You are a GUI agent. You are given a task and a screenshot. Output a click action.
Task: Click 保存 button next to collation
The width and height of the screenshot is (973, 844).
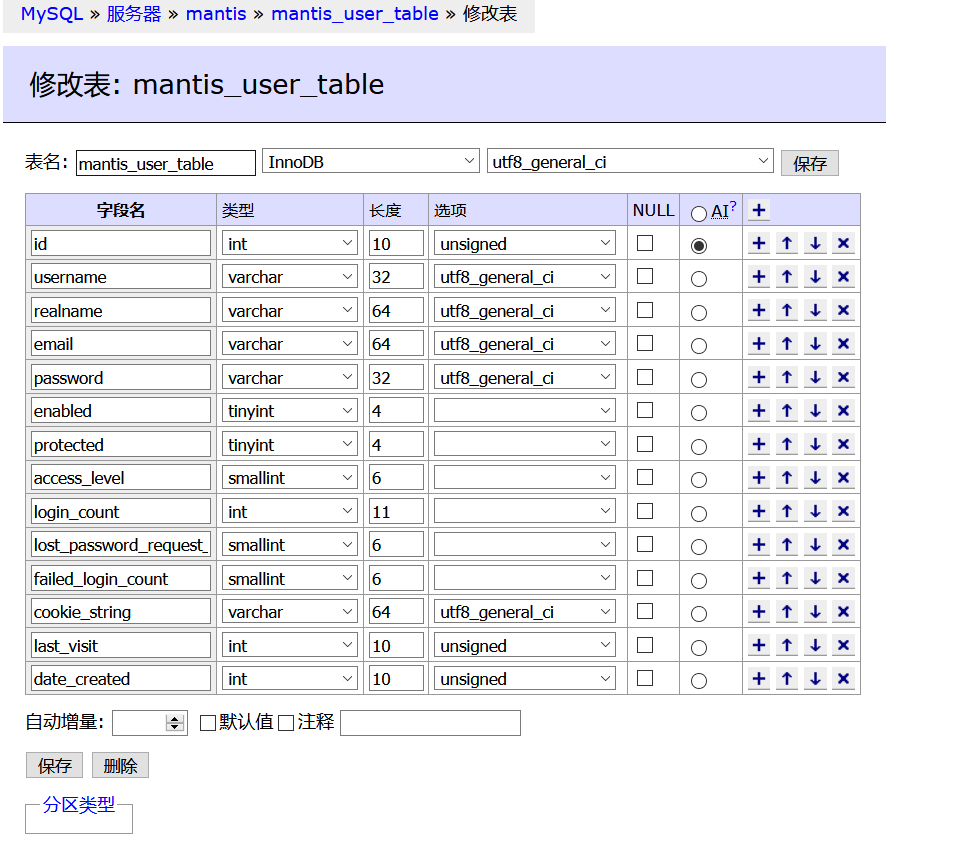[x=810, y=163]
